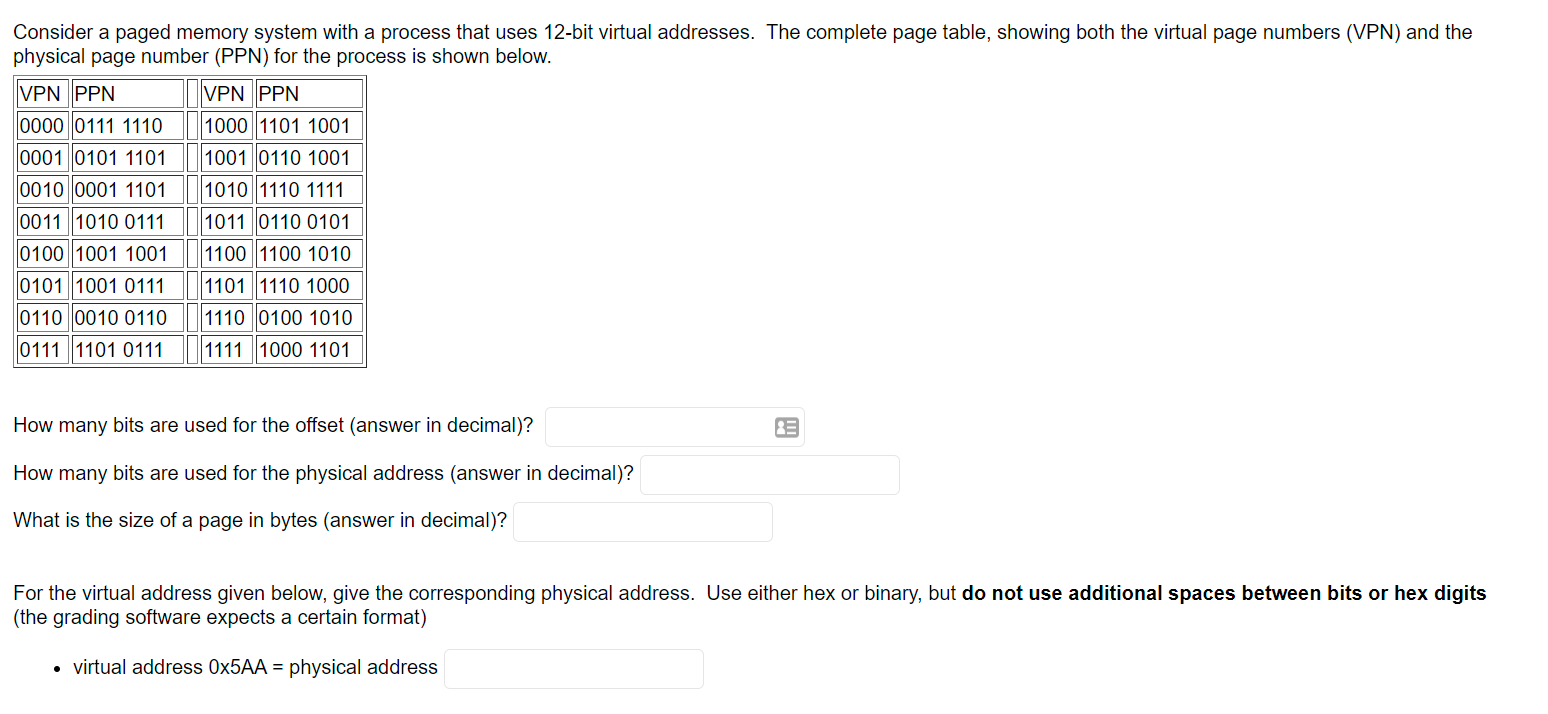The height and width of the screenshot is (714, 1548).
Task: Click the 0x5AA physical address answer field
Action: [574, 669]
